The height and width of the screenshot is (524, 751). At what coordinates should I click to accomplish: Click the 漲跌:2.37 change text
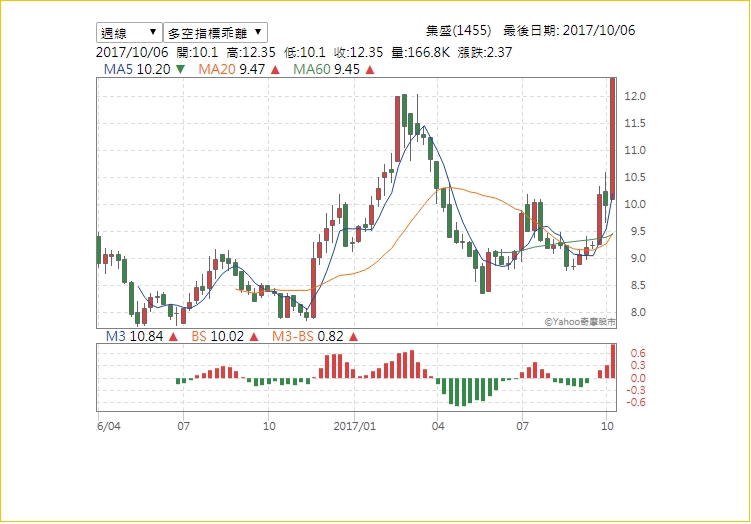click(x=485, y=52)
